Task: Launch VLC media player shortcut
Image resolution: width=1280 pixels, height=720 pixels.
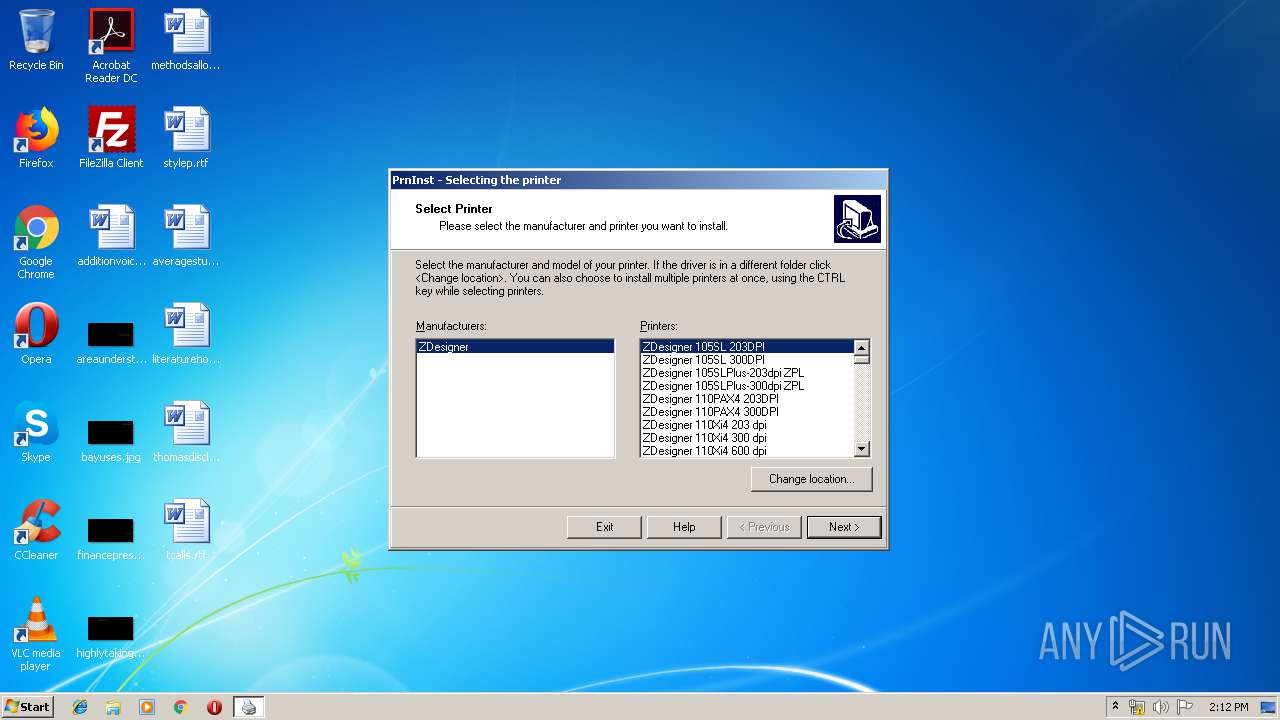Action: (x=36, y=634)
